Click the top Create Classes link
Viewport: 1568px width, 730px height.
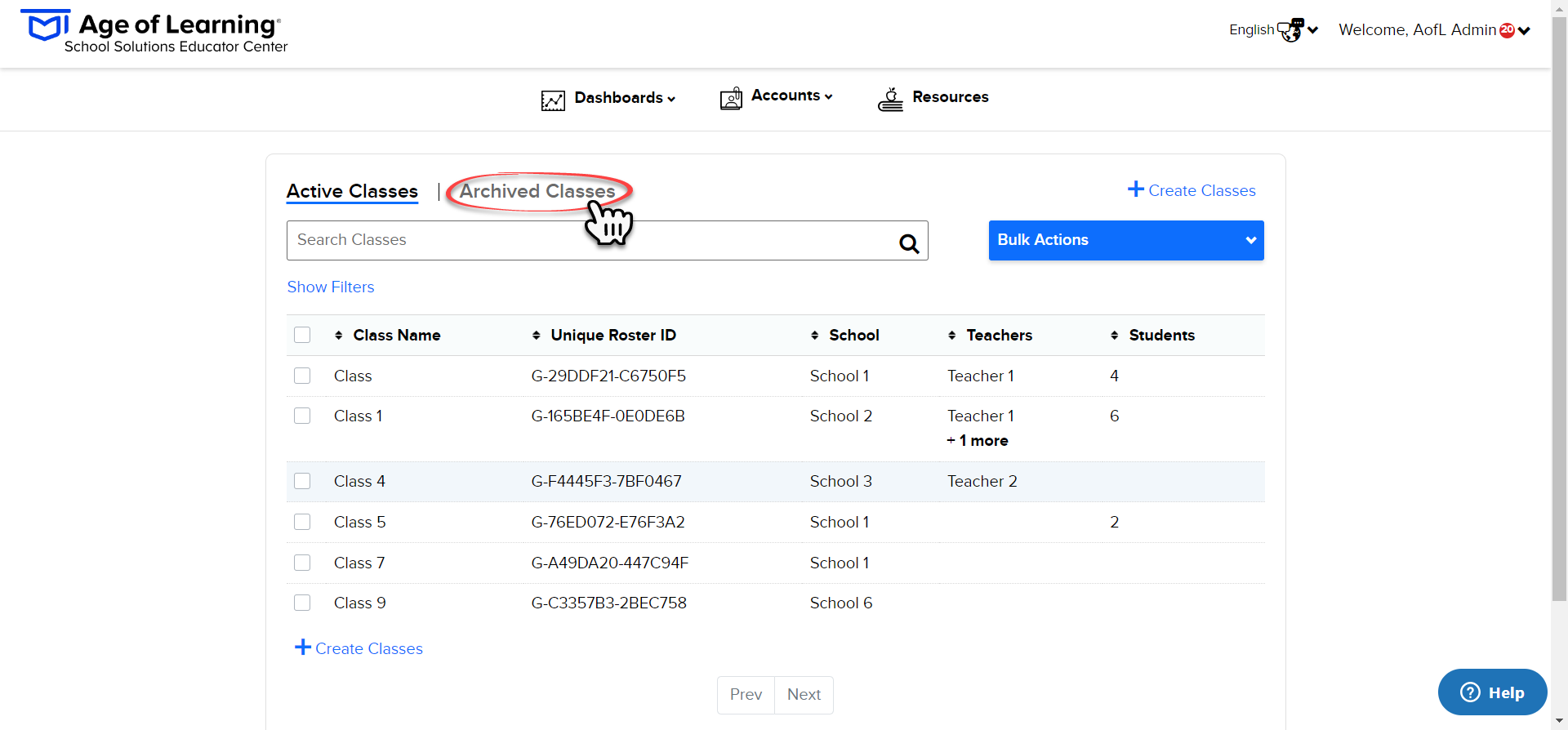[x=1202, y=190]
